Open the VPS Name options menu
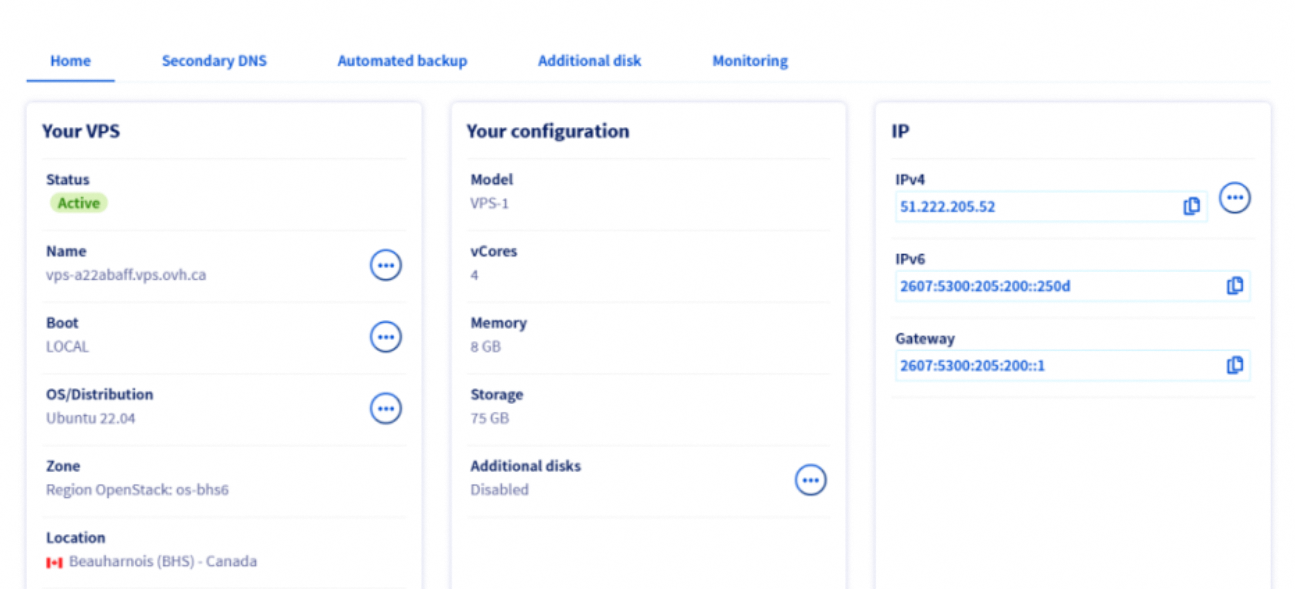The height and width of the screenshot is (589, 1295). [386, 265]
